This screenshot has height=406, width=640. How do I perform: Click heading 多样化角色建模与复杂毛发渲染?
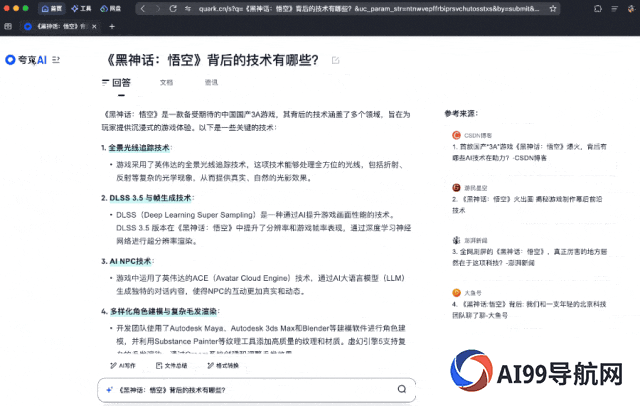coord(164,311)
